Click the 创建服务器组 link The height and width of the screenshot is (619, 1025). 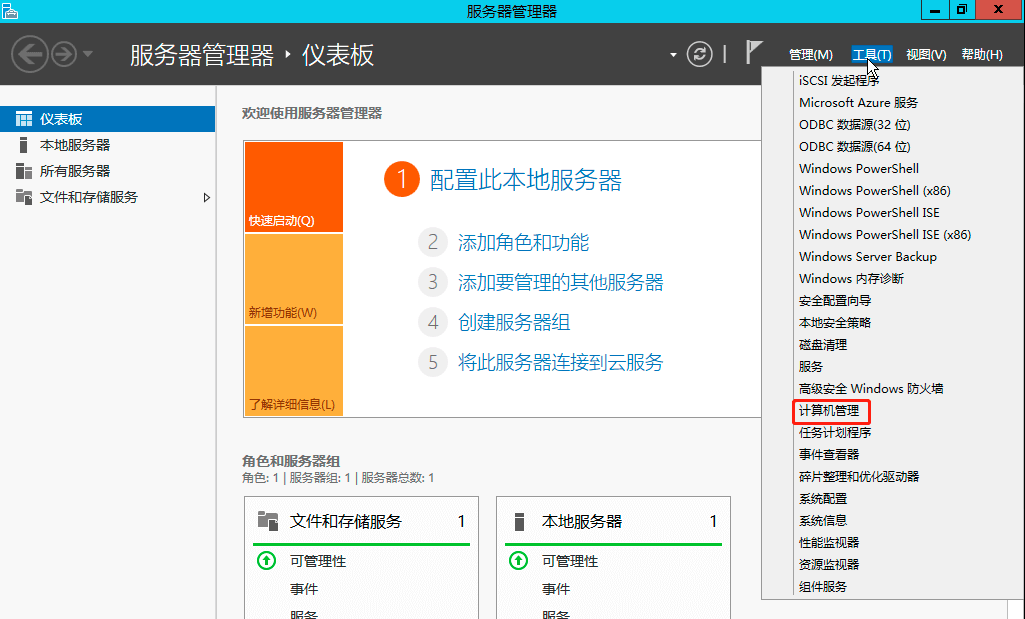tap(514, 322)
